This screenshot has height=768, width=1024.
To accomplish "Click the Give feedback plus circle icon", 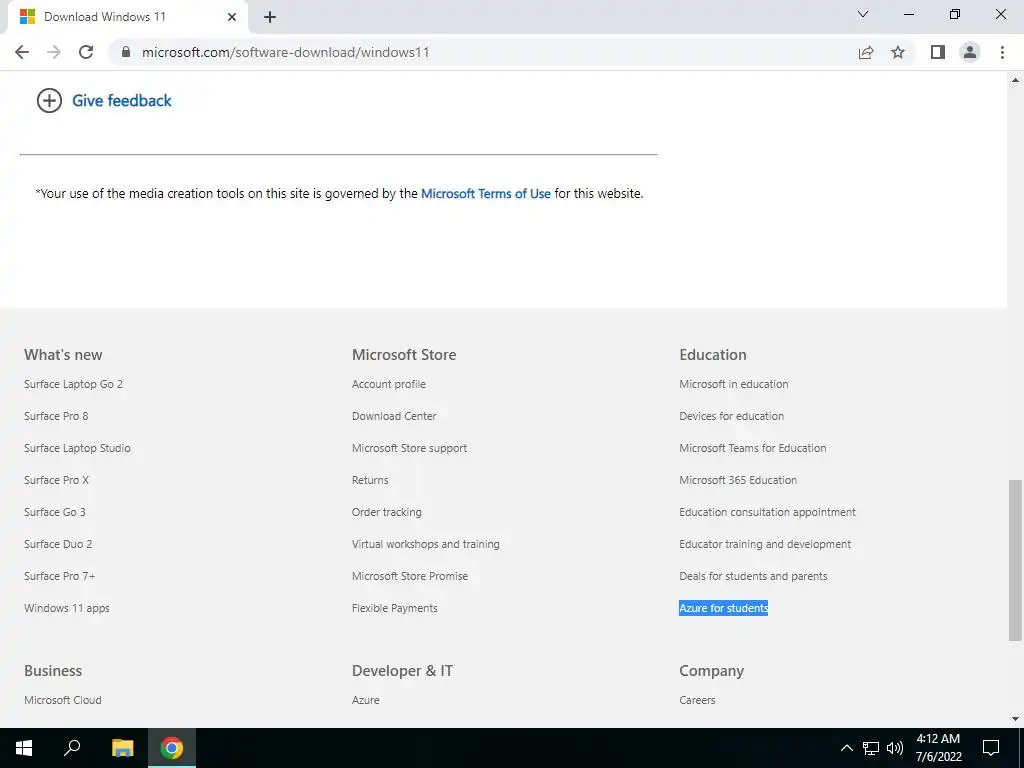I will point(49,101).
